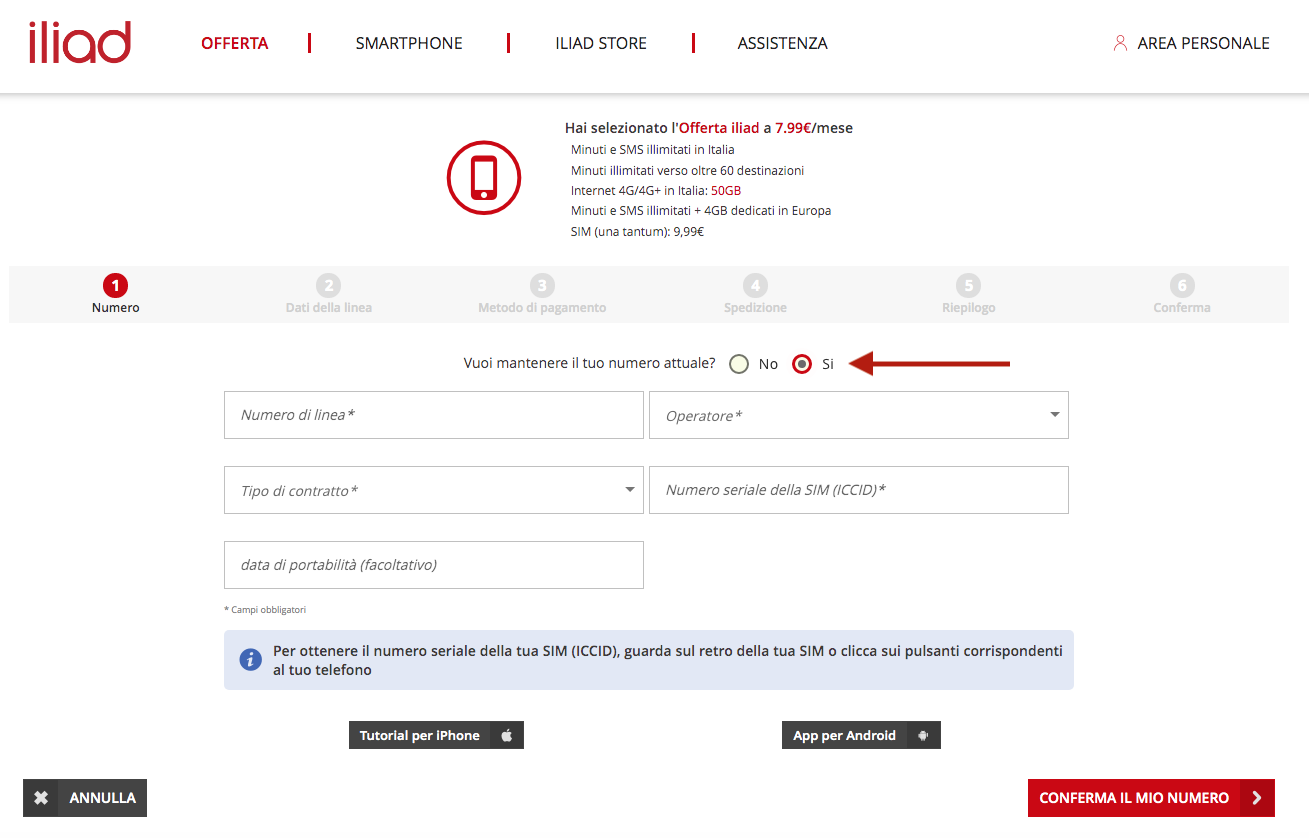Click the chevron arrow on Conferma button
Image resolution: width=1309 pixels, height=838 pixels.
pos(1257,798)
